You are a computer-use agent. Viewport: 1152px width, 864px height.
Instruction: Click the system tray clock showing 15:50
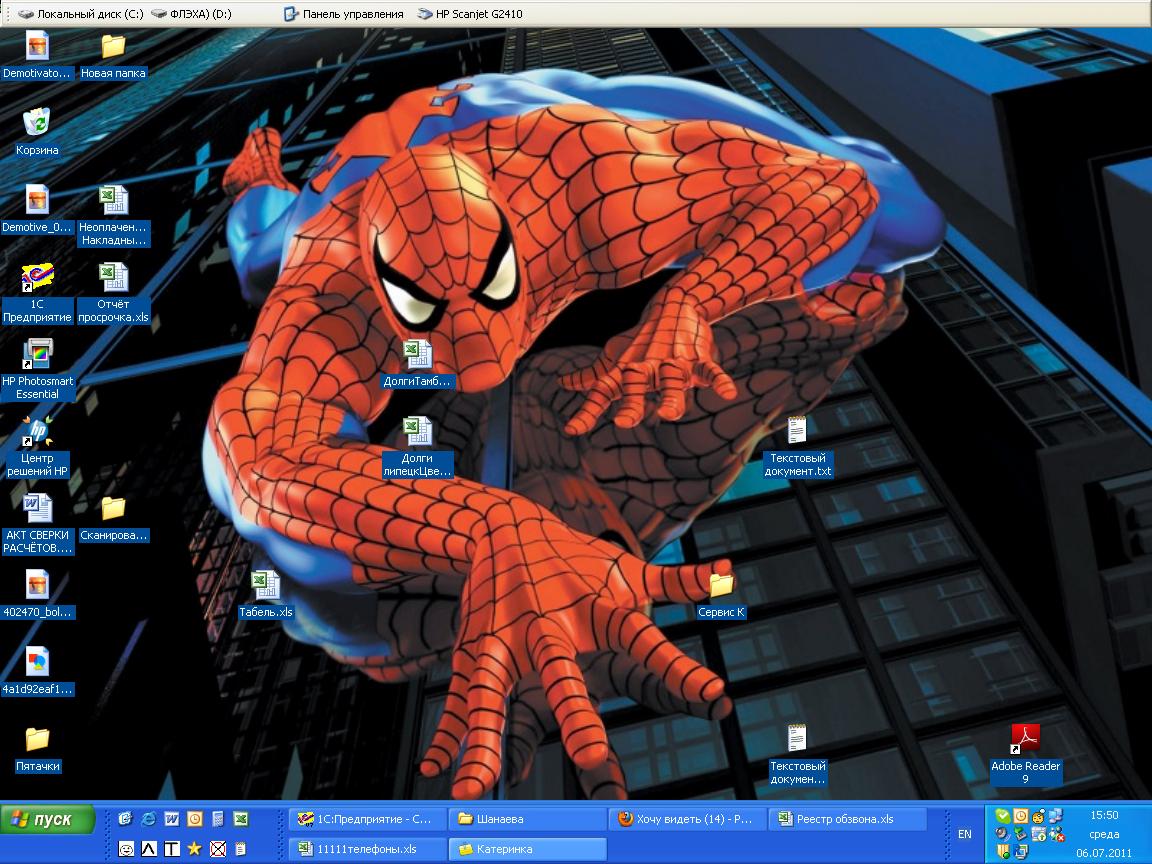click(1104, 816)
